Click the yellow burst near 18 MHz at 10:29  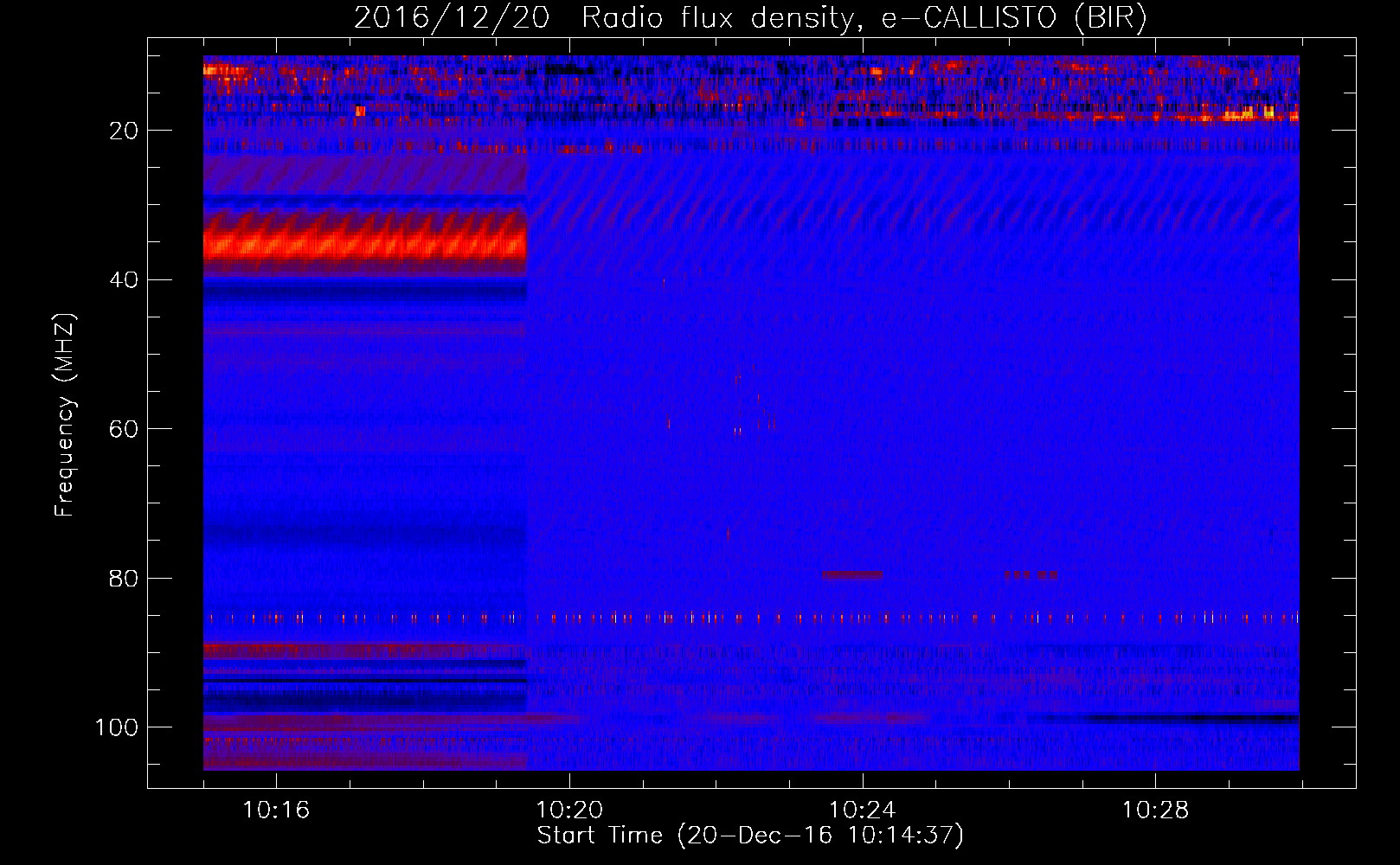1247,112
